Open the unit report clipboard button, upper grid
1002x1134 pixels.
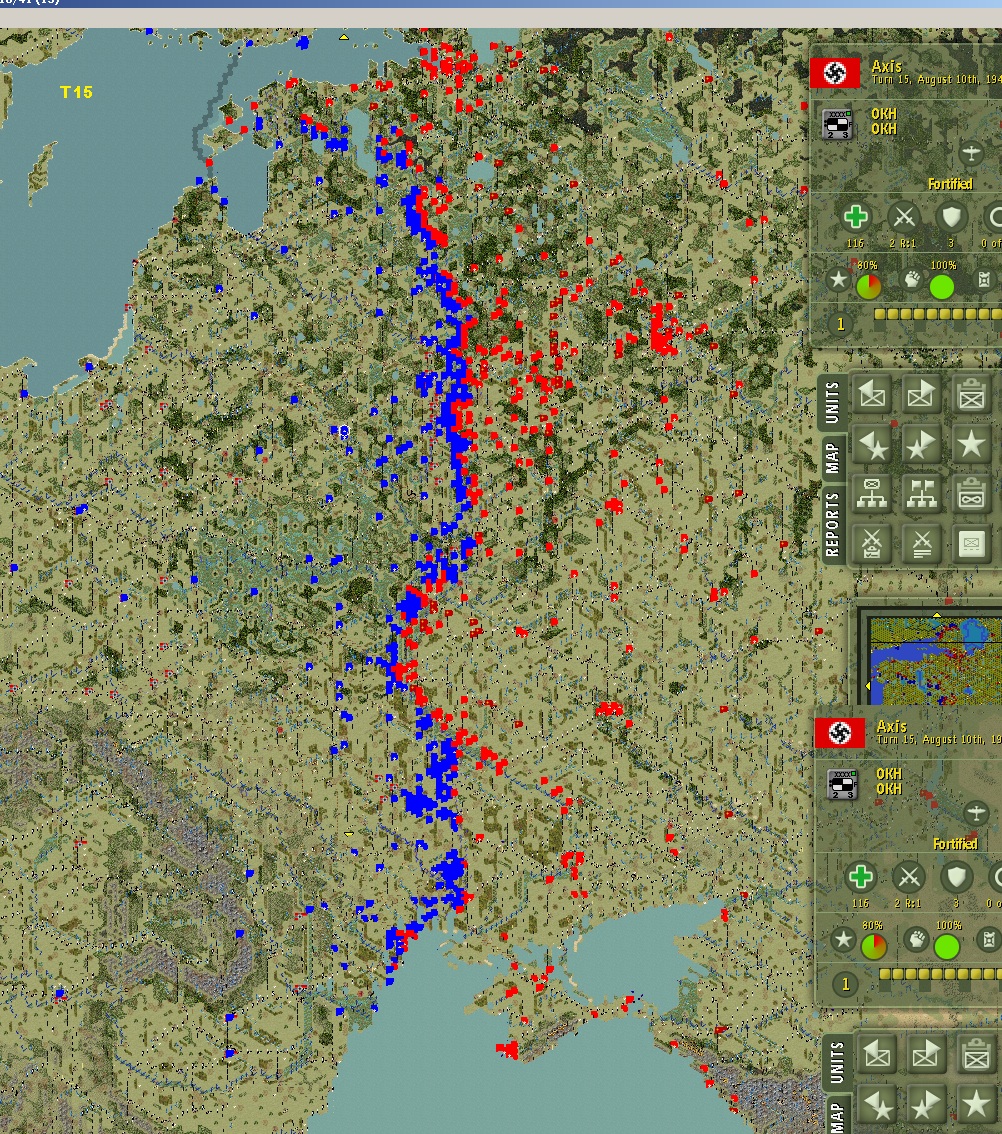click(971, 395)
